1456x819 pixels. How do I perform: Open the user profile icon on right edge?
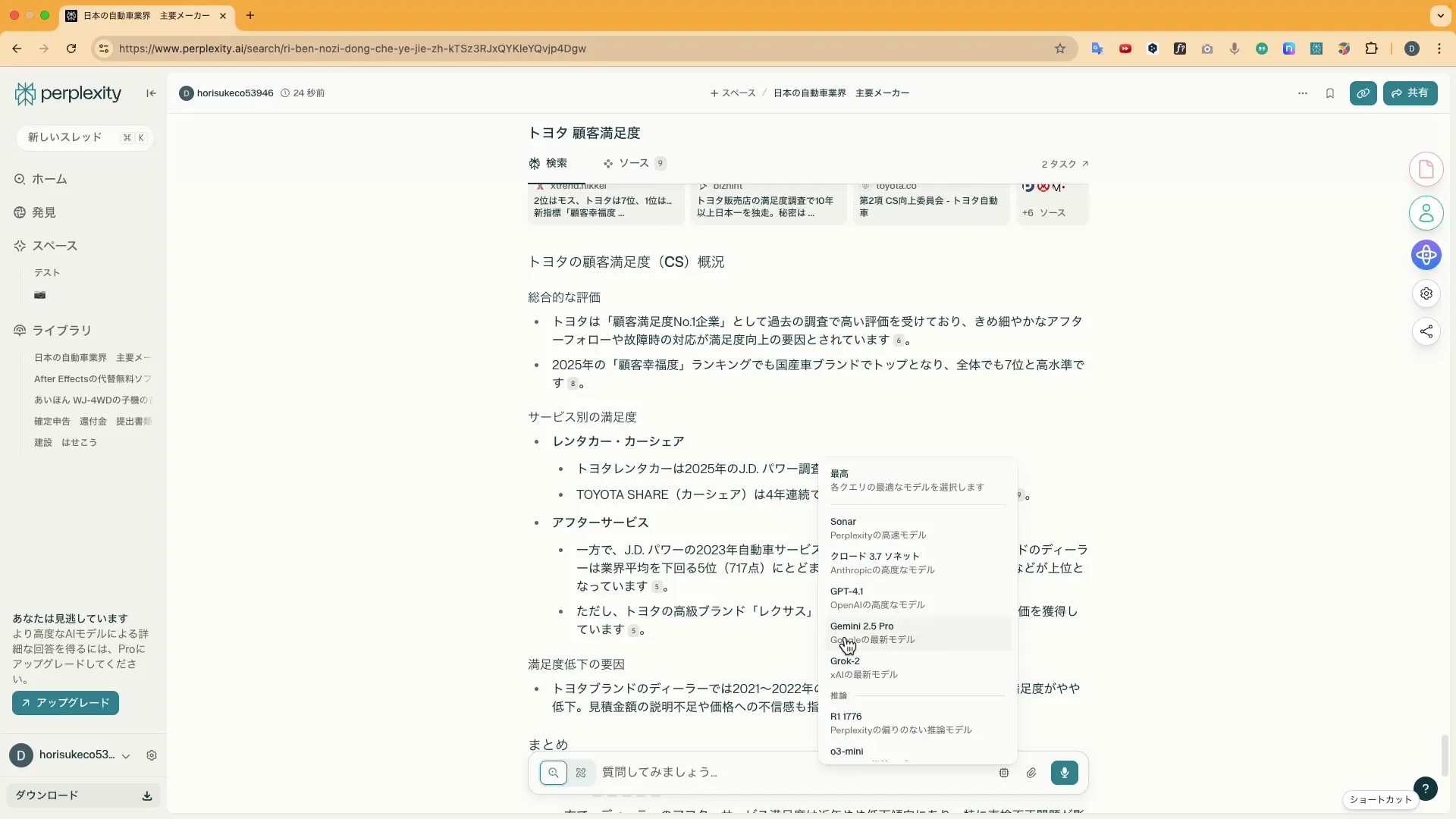(x=1426, y=213)
